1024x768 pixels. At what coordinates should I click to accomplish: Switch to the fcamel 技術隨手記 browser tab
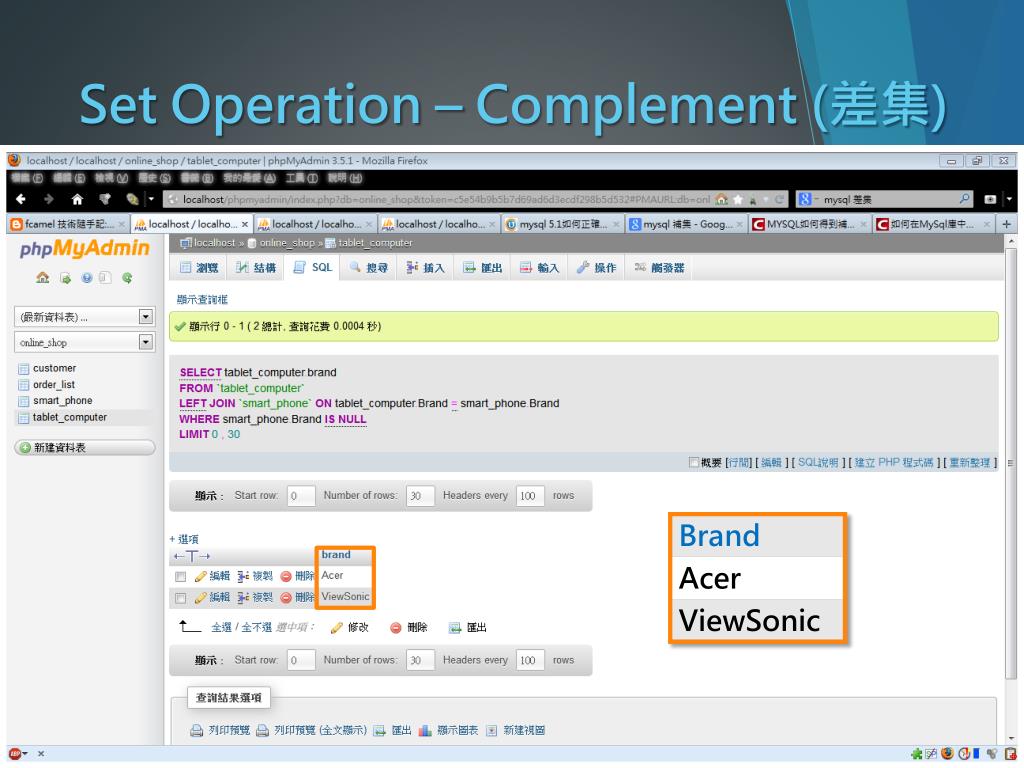click(68, 224)
